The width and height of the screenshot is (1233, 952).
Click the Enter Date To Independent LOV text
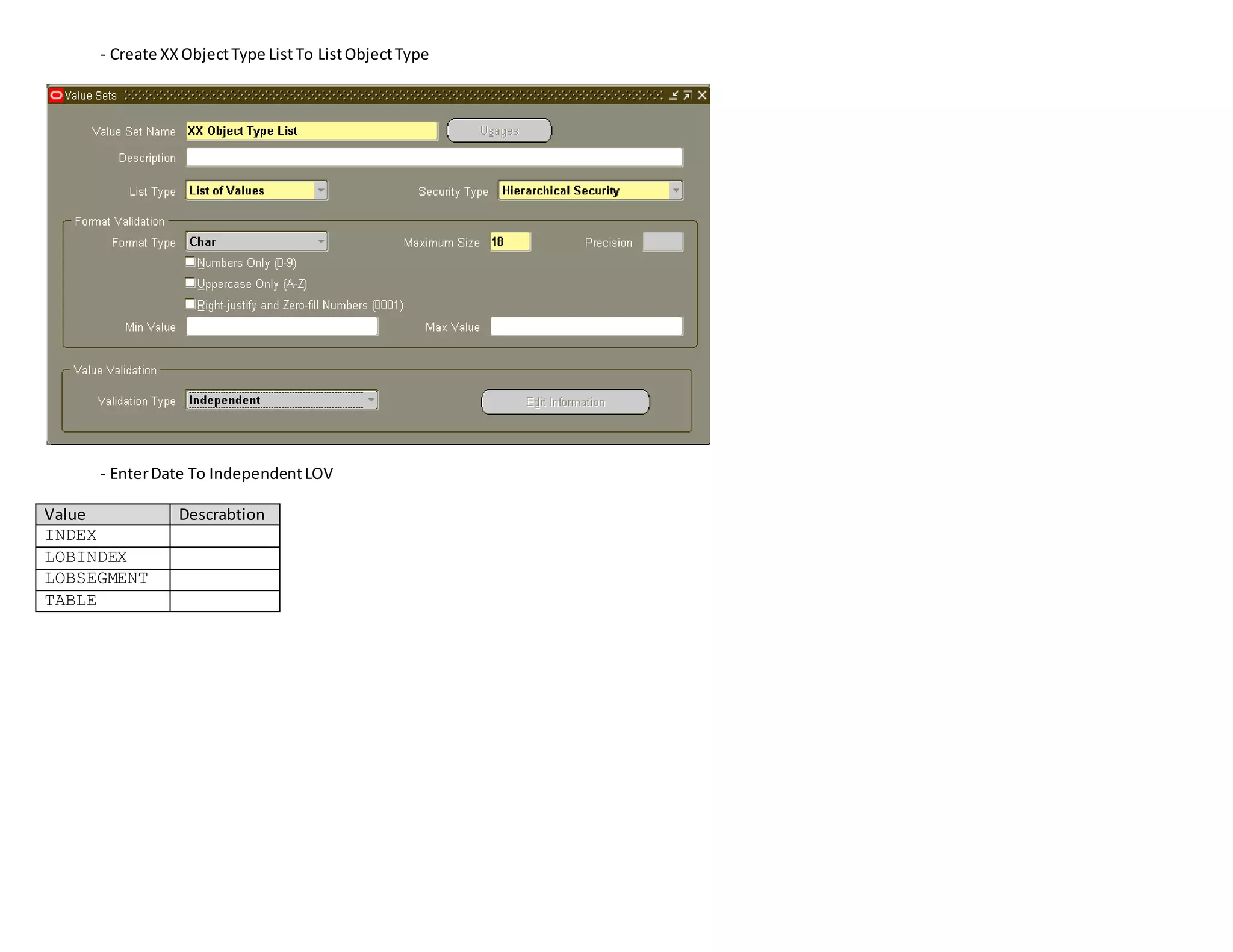click(x=217, y=474)
